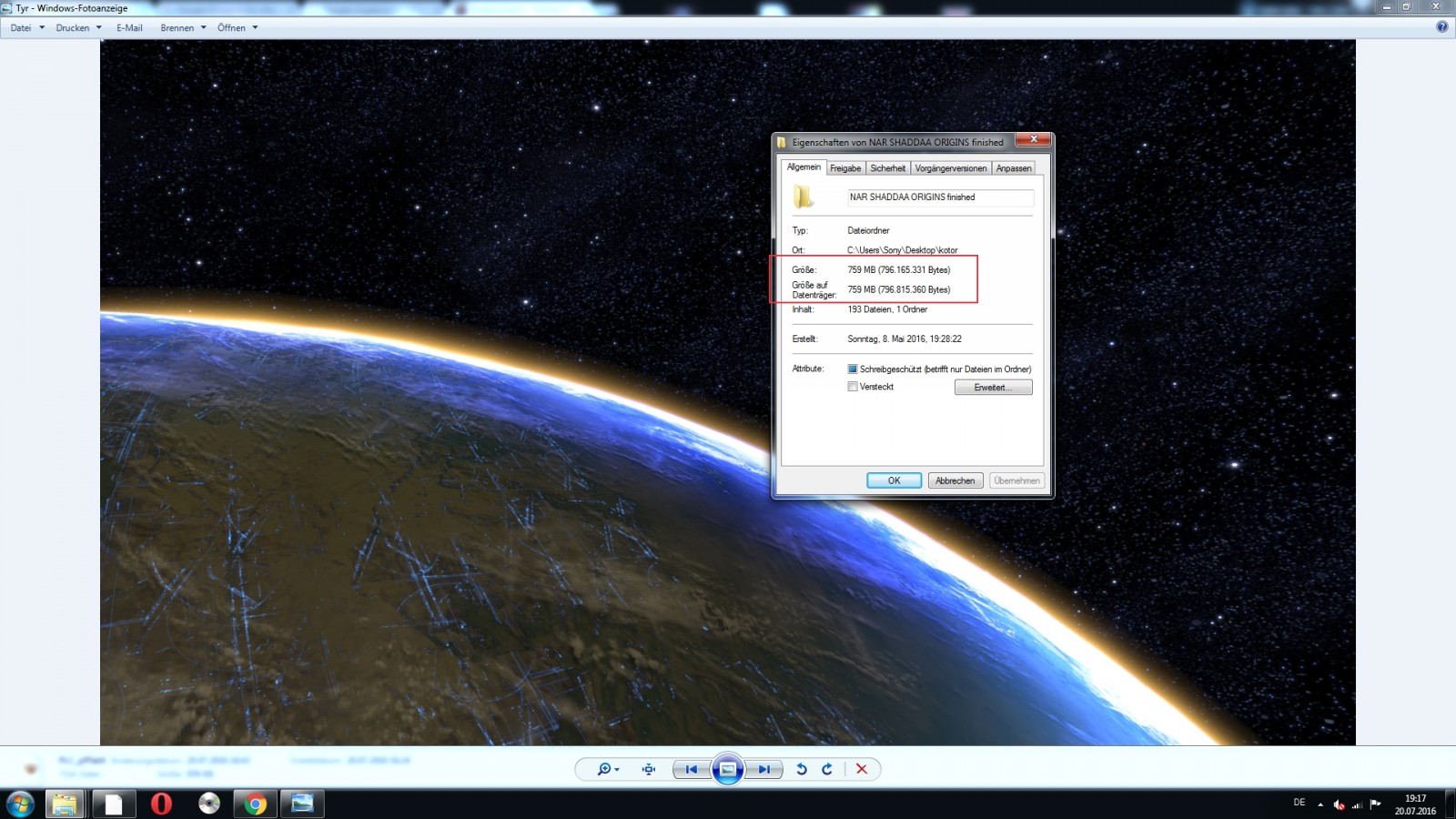1456x819 pixels.
Task: Click the E-Mail toolbar item
Action: [x=129, y=28]
